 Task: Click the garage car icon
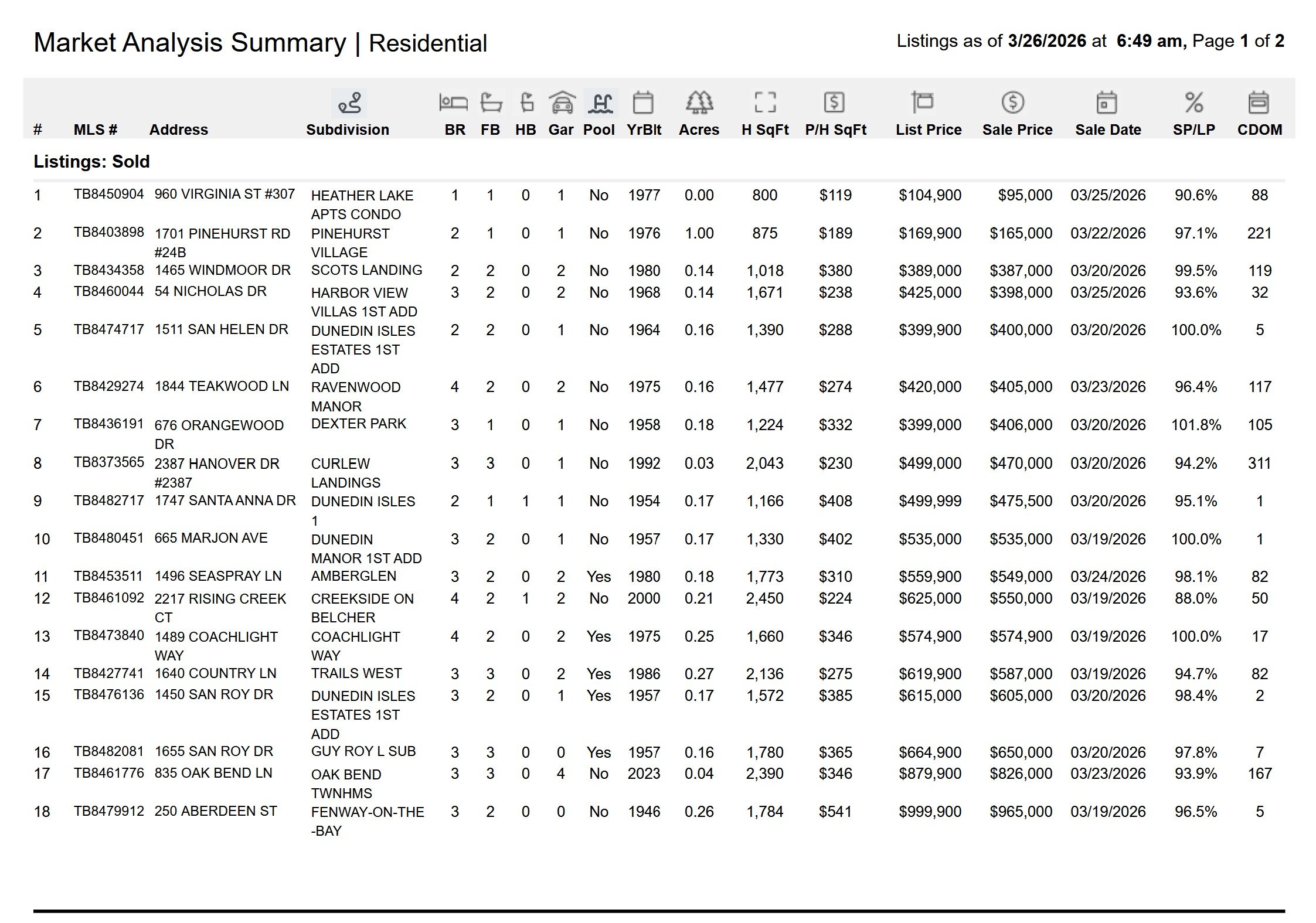[x=562, y=103]
